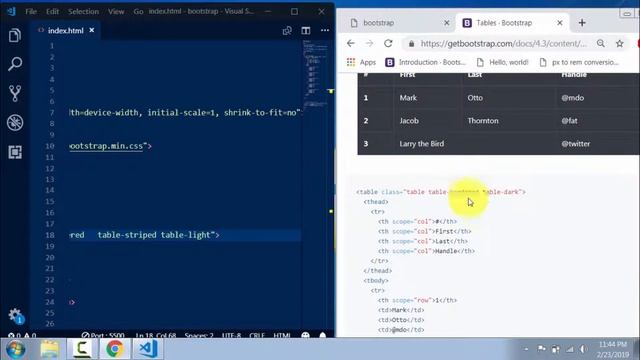Split the editor to the right

point(306,31)
